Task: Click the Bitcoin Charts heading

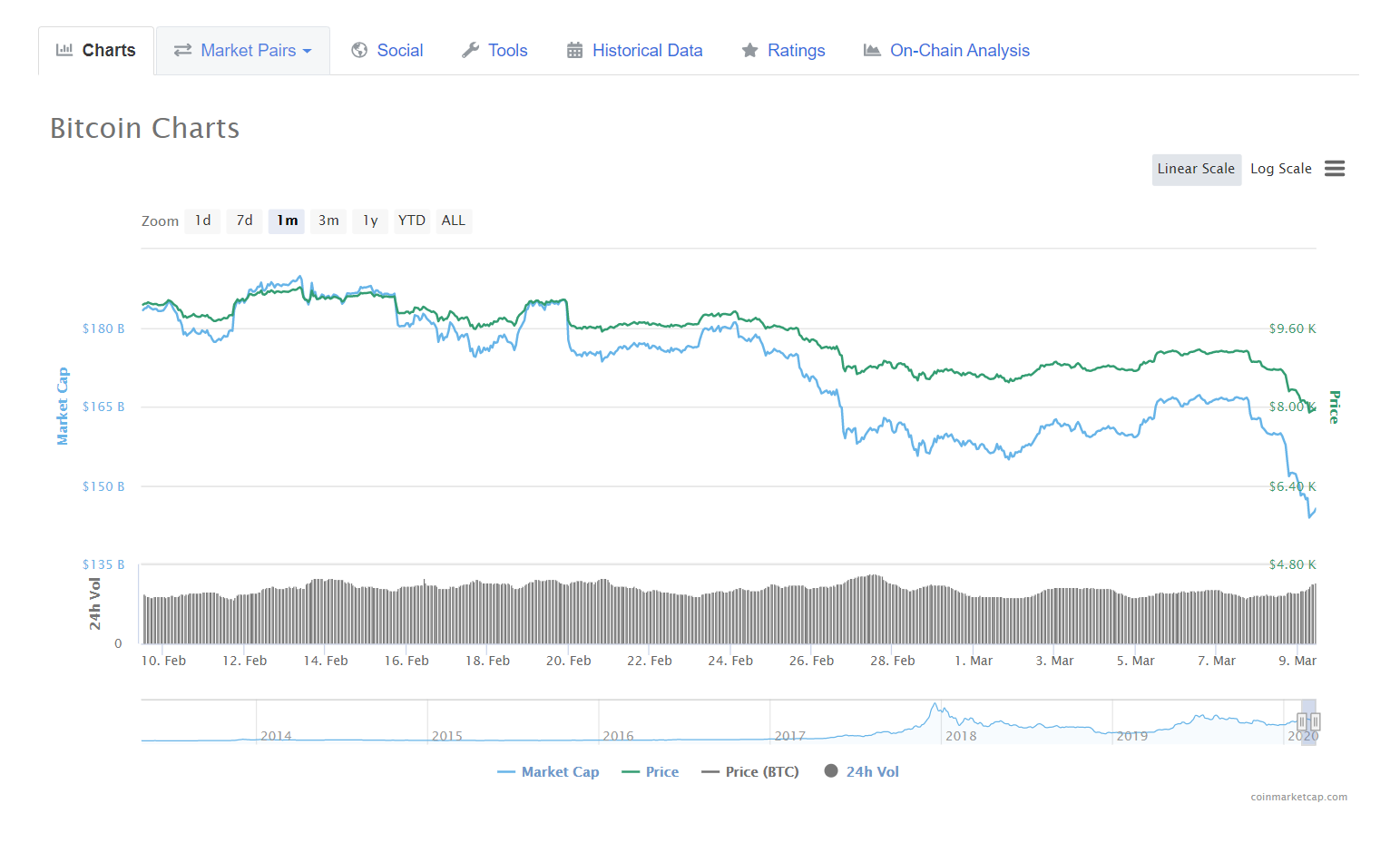Action: click(145, 128)
